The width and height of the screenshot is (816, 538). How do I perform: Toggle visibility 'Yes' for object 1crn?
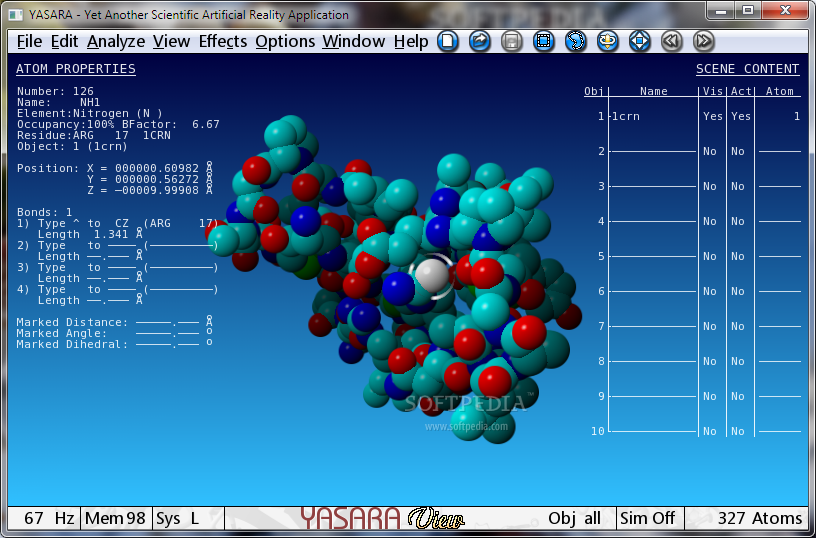click(x=712, y=117)
